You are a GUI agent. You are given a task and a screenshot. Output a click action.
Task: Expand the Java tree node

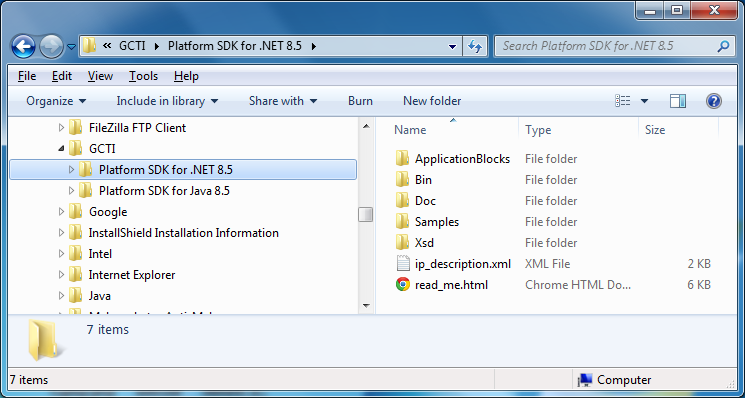pyautogui.click(x=61, y=296)
